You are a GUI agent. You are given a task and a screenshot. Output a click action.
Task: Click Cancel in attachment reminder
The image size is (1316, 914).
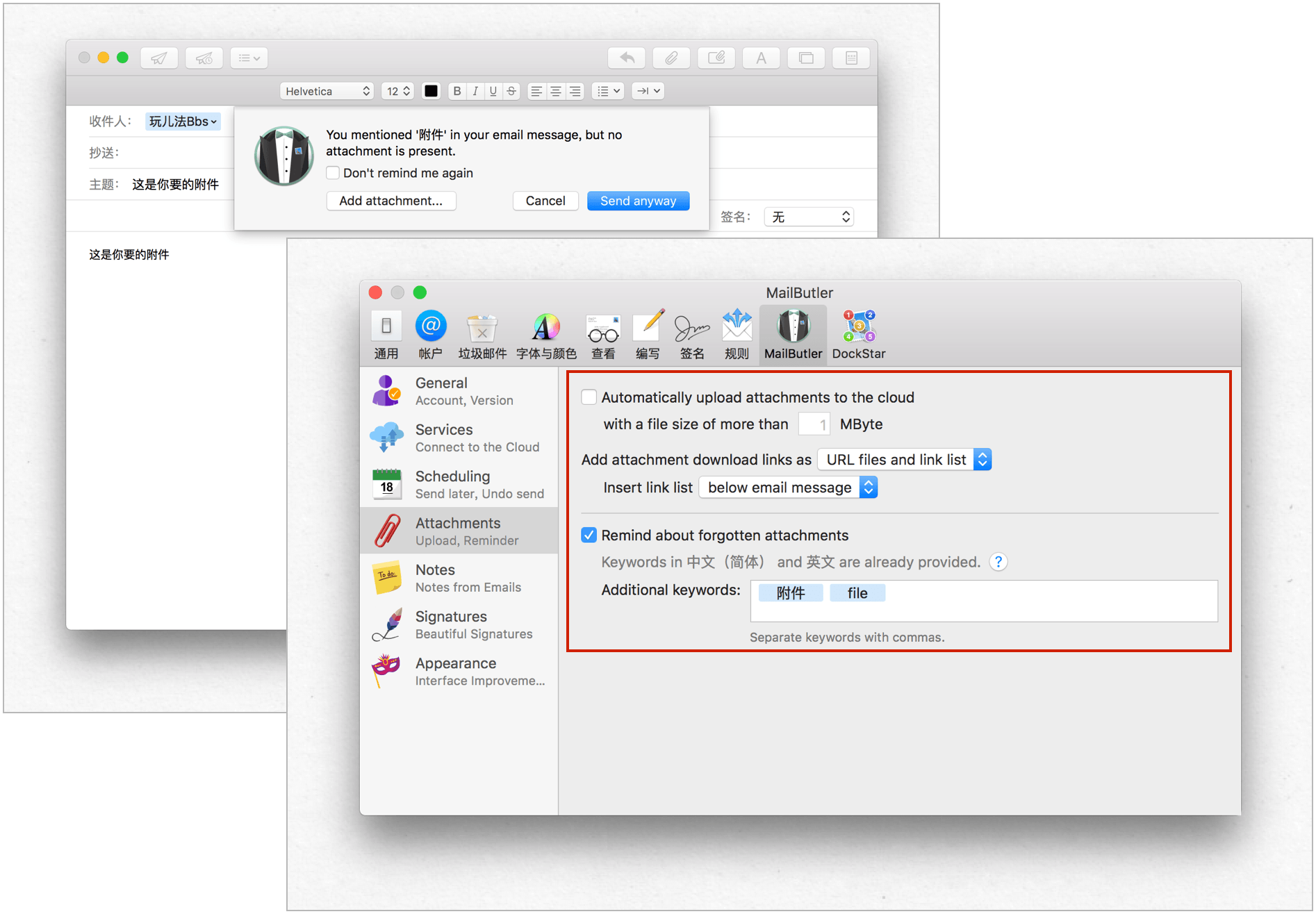pyautogui.click(x=545, y=201)
